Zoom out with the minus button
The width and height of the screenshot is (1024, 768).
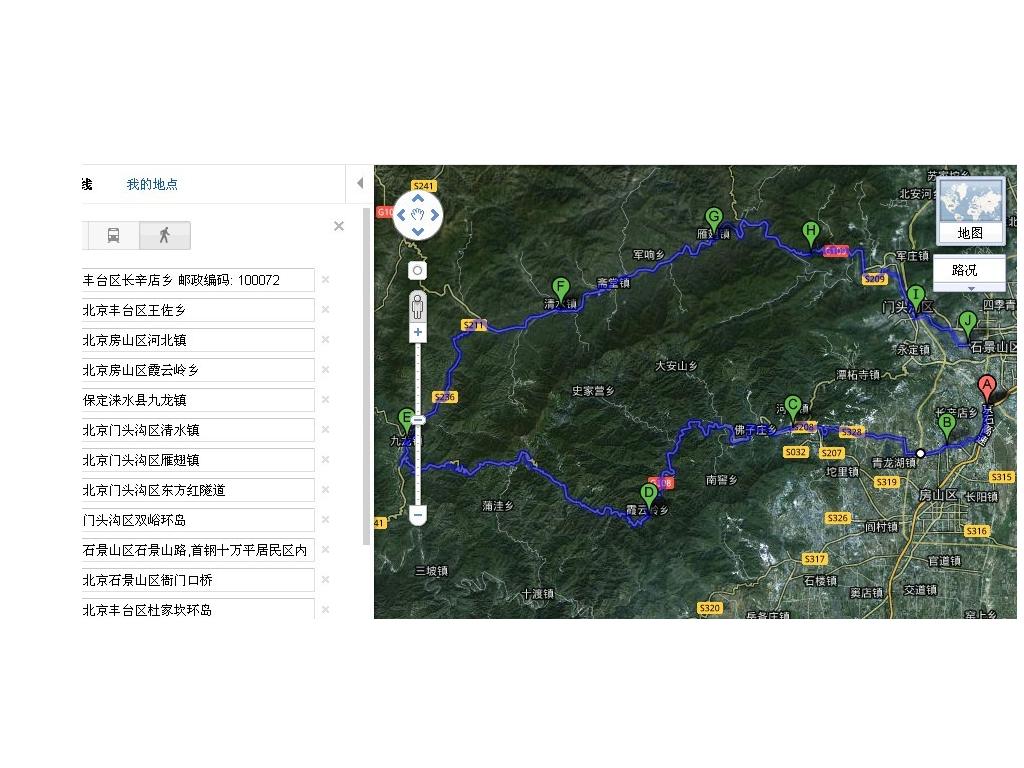pyautogui.click(x=418, y=515)
